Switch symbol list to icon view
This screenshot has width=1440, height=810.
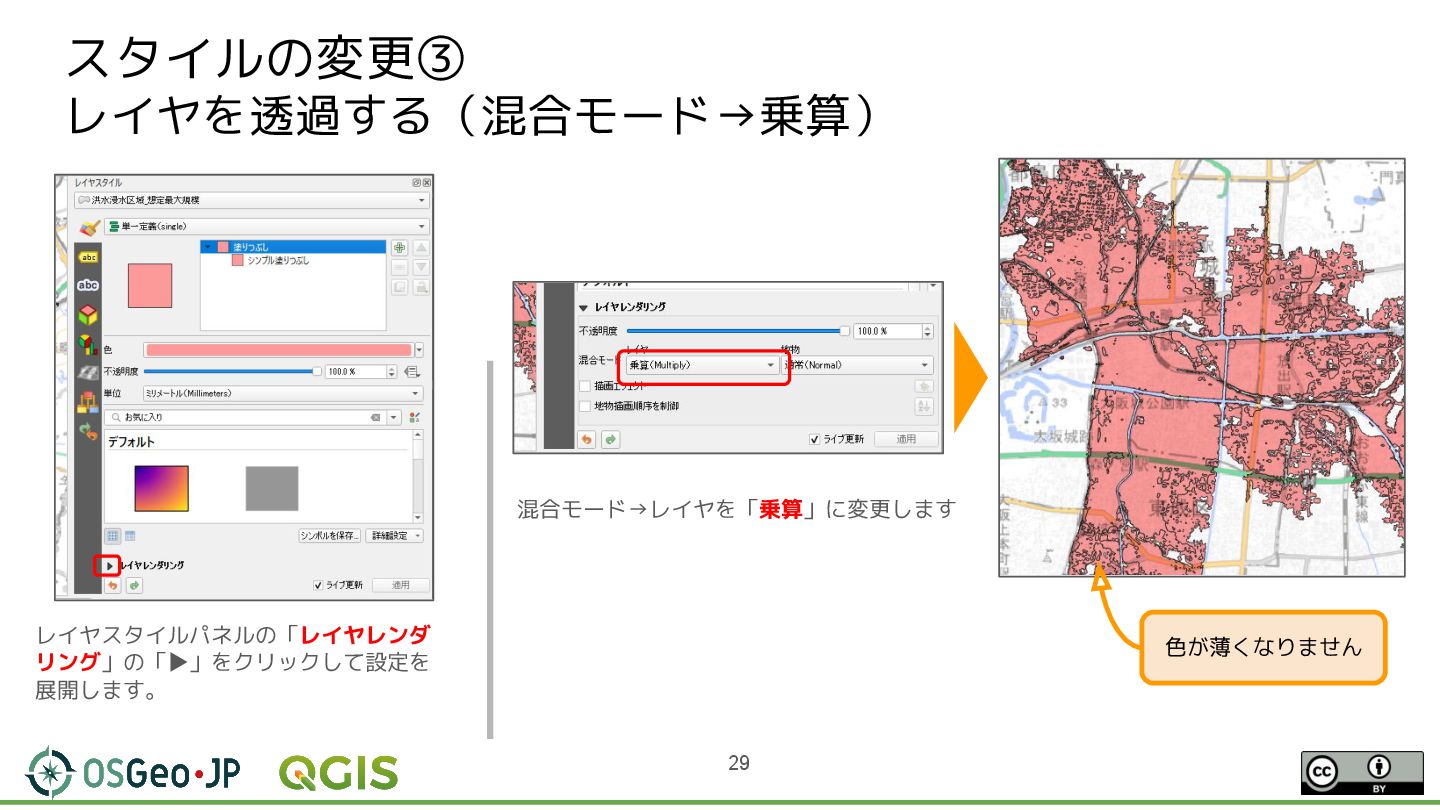(x=113, y=536)
